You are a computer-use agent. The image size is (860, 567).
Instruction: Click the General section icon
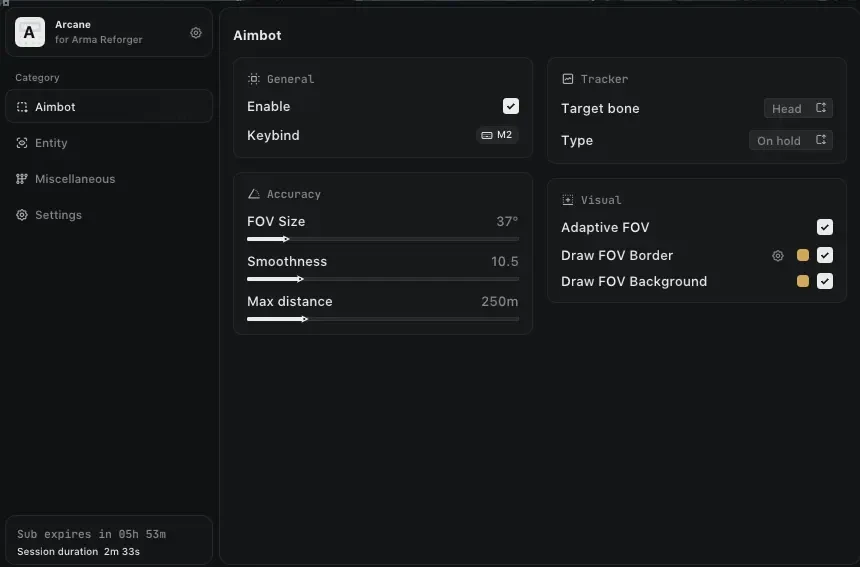click(253, 79)
